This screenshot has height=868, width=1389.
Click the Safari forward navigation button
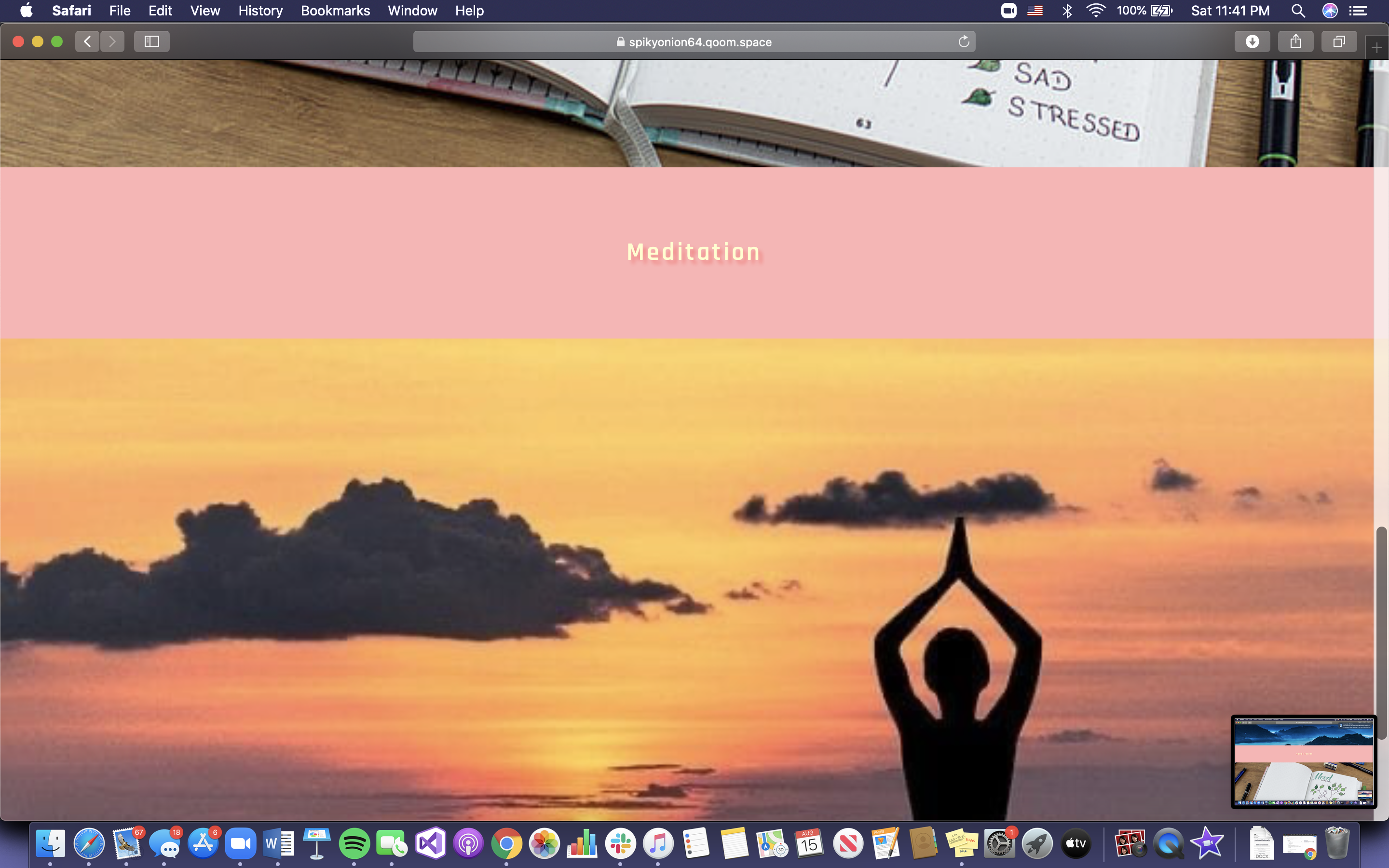click(x=112, y=41)
